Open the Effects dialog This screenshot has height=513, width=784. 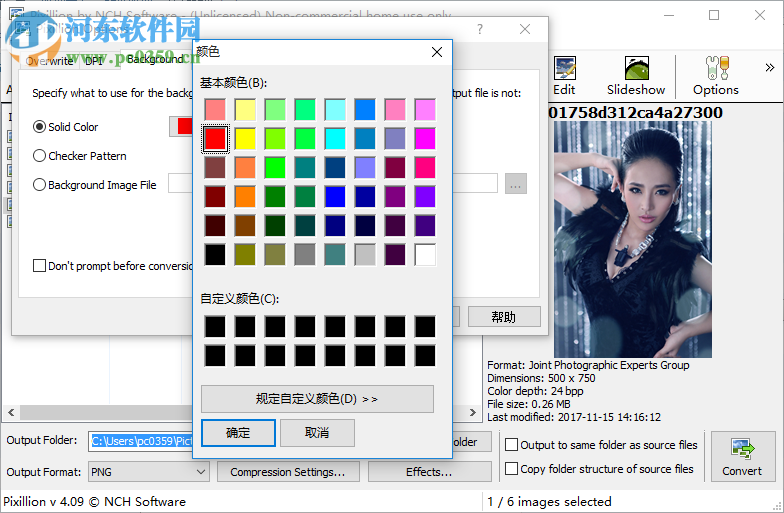429,472
